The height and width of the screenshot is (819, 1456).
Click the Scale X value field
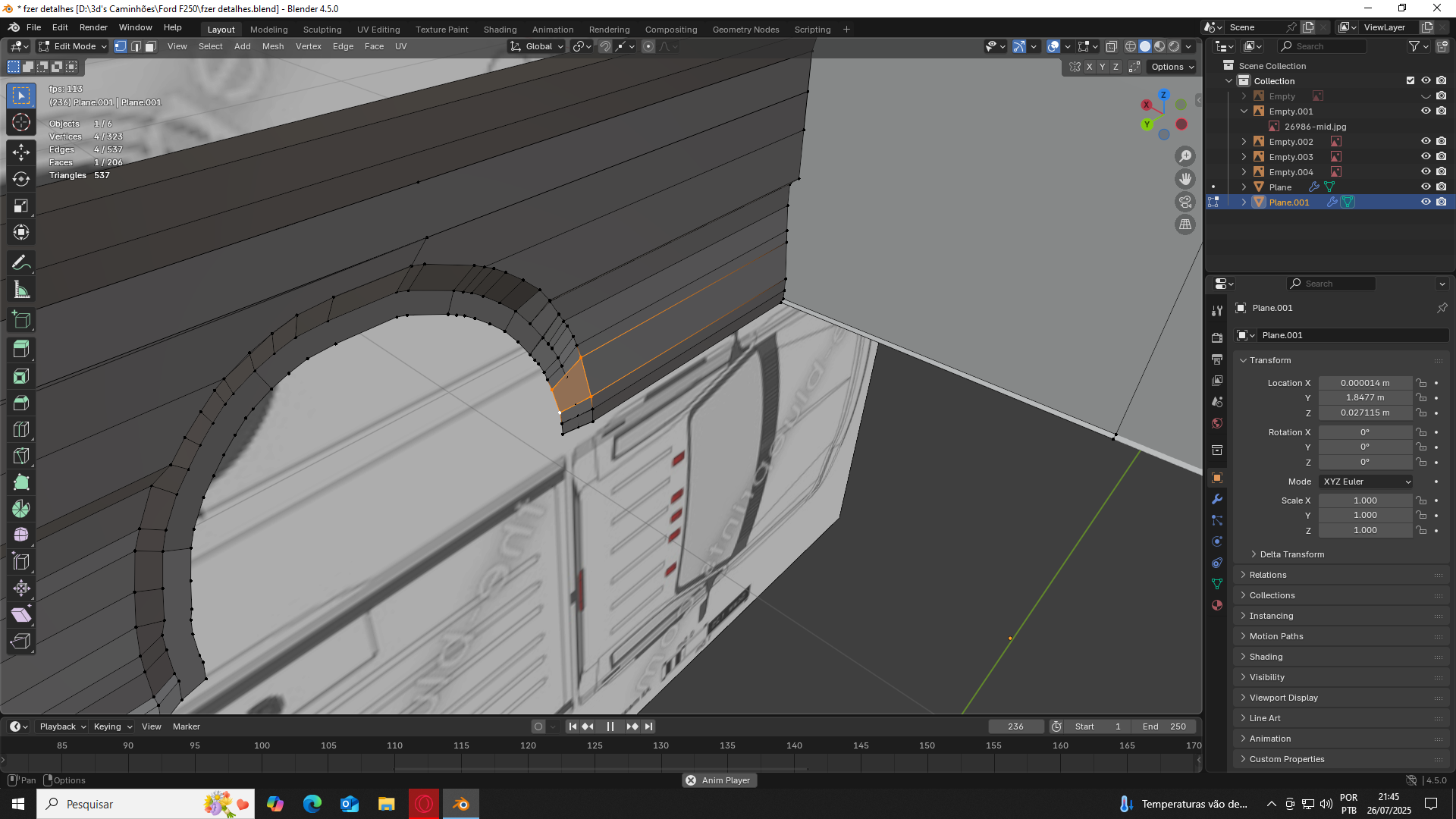click(x=1365, y=500)
